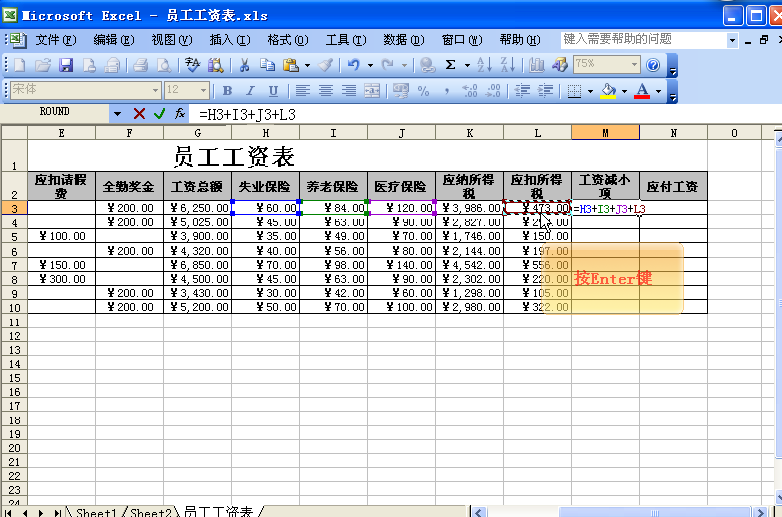Confirm formula with green check mark
The image size is (782, 517).
tap(160, 114)
